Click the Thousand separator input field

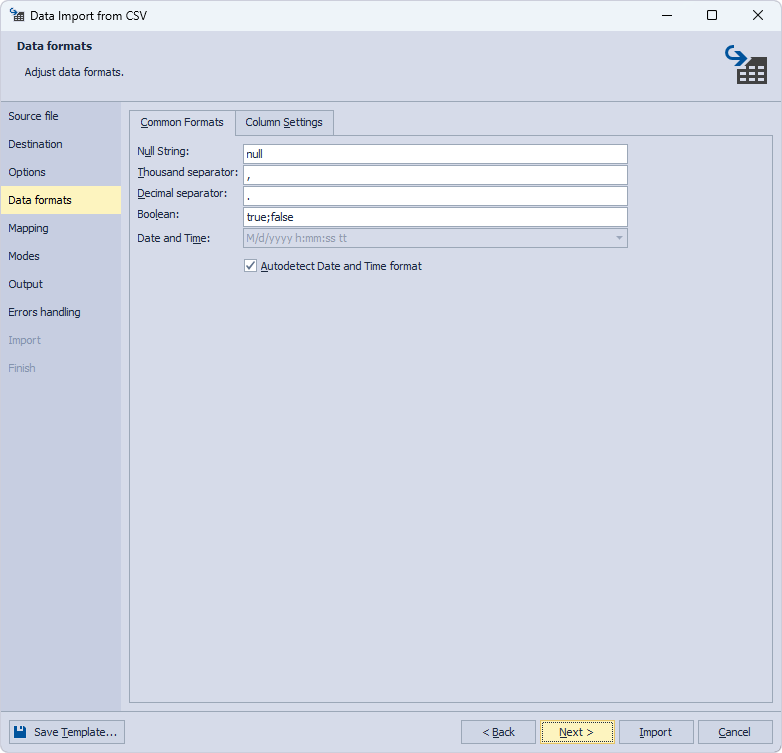click(435, 175)
